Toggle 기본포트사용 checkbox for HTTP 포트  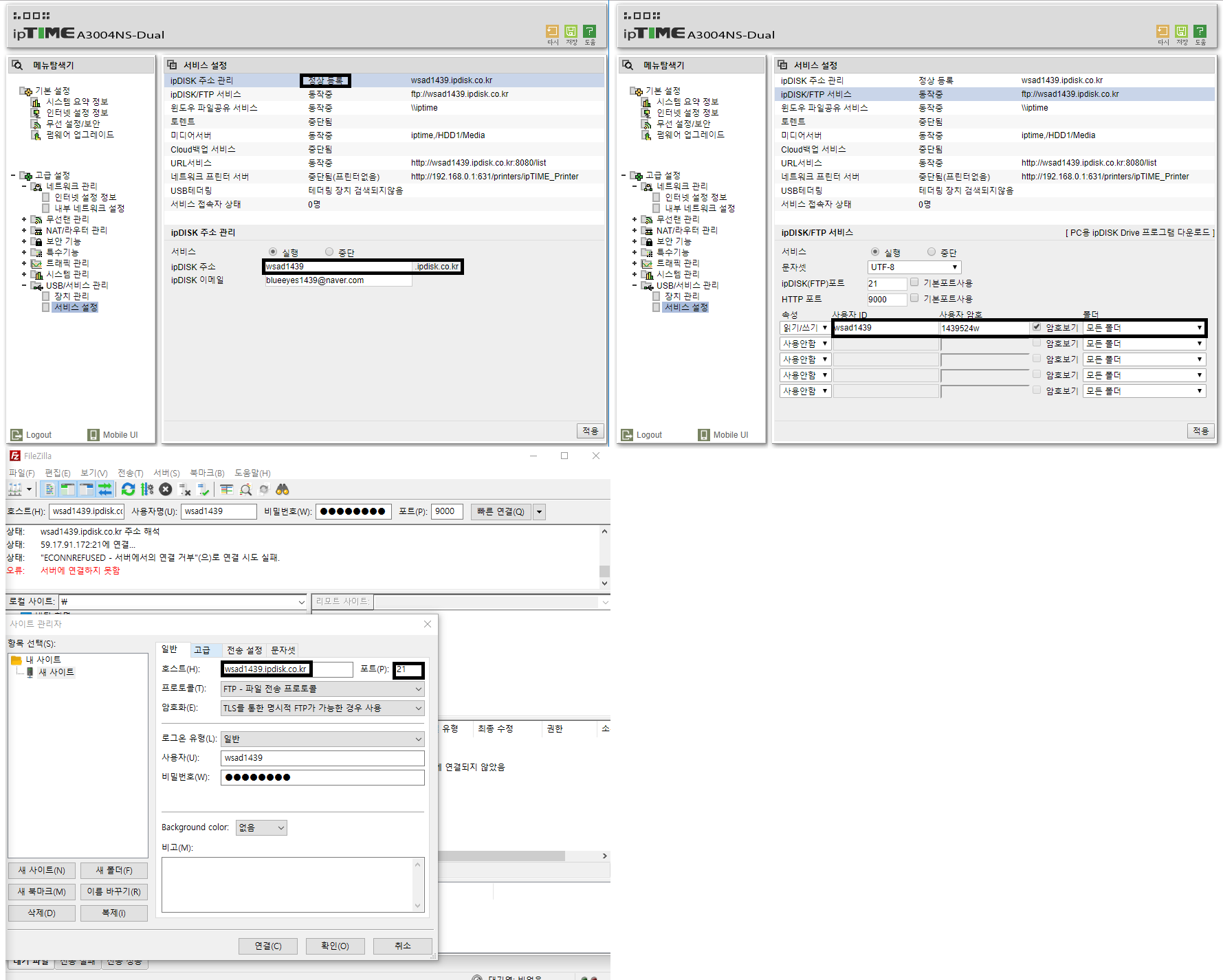click(914, 298)
